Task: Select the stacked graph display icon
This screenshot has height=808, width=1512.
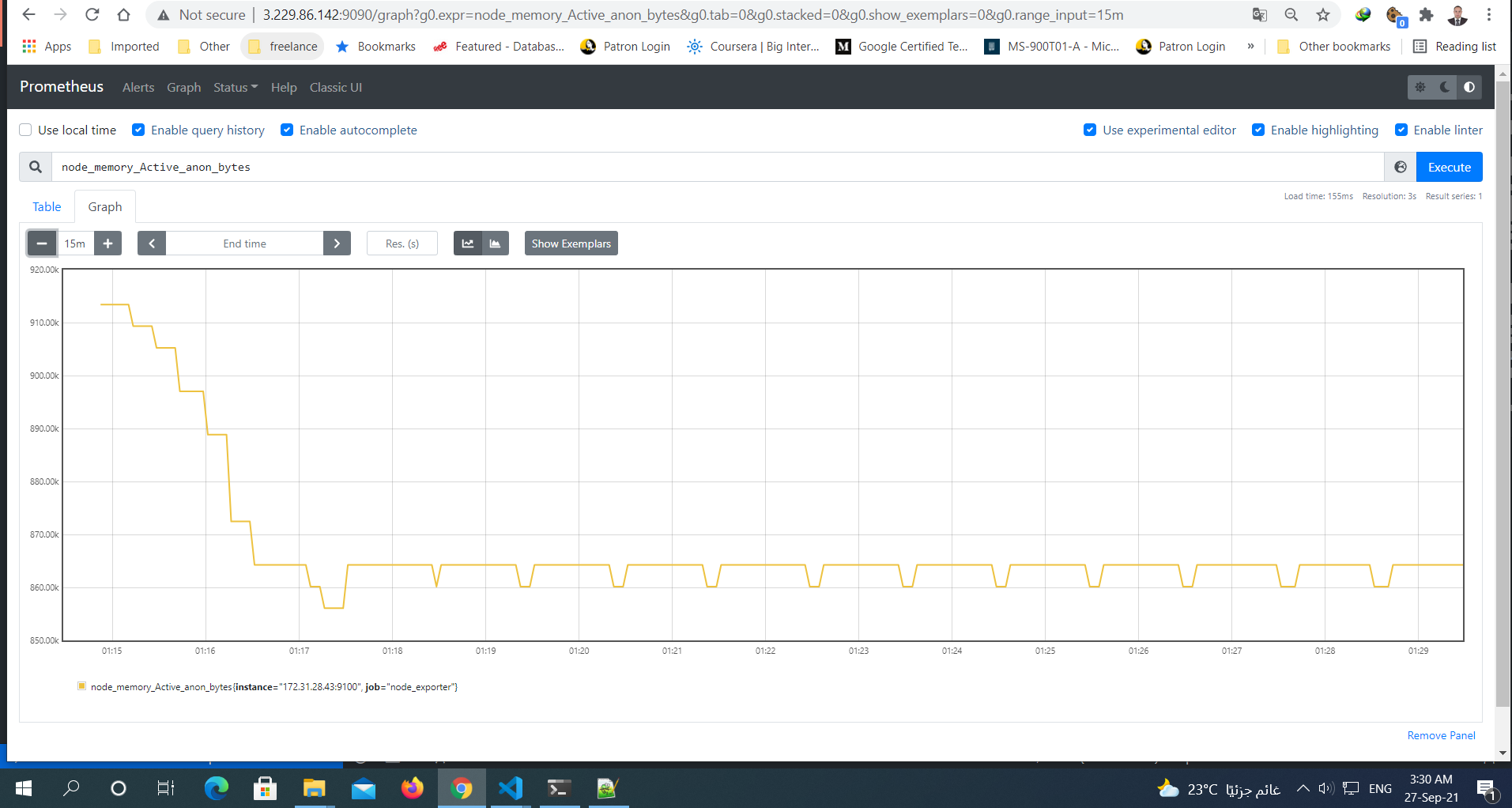Action: [496, 243]
